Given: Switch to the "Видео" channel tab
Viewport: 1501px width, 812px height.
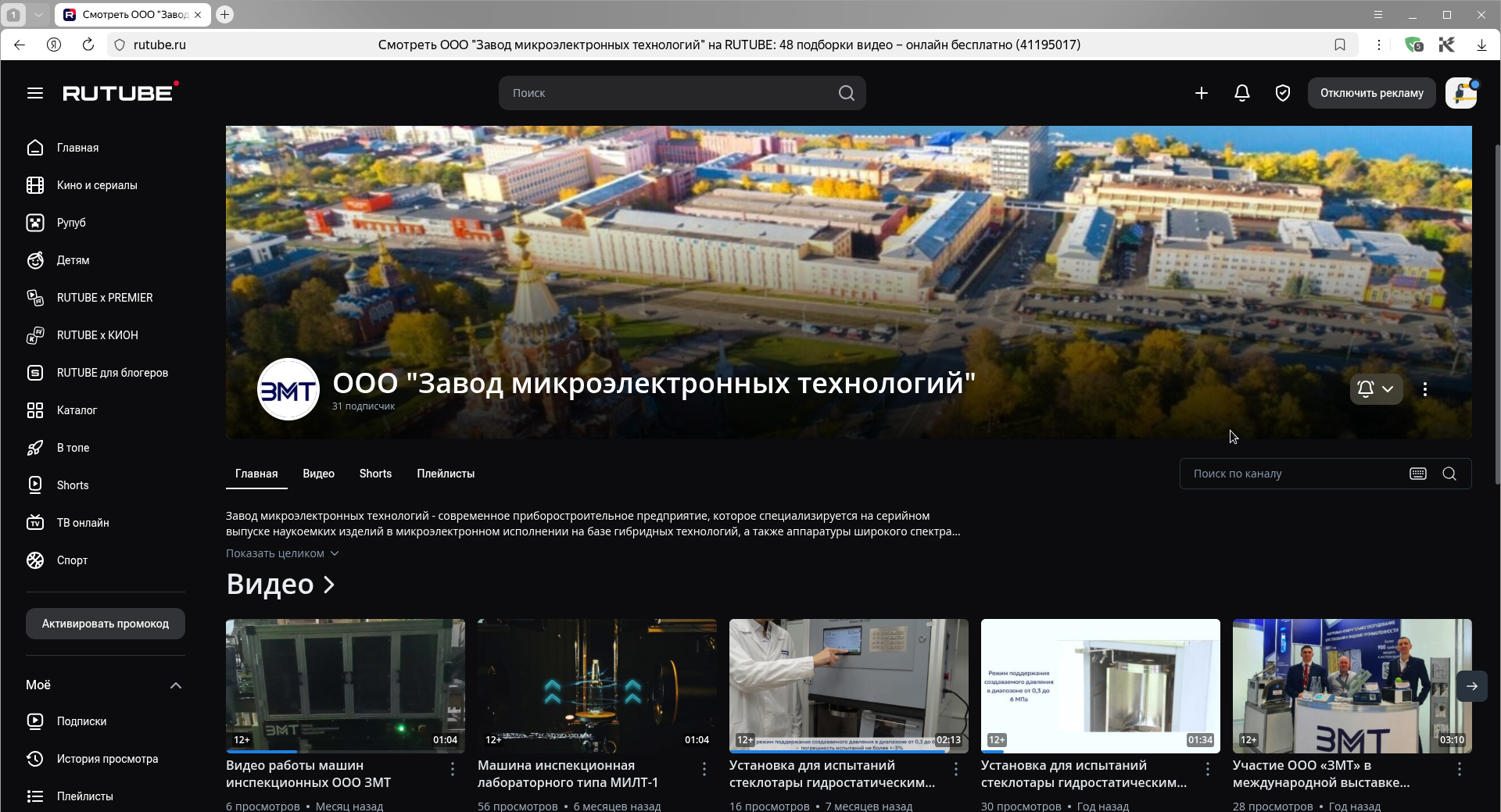Looking at the screenshot, I should [x=319, y=474].
